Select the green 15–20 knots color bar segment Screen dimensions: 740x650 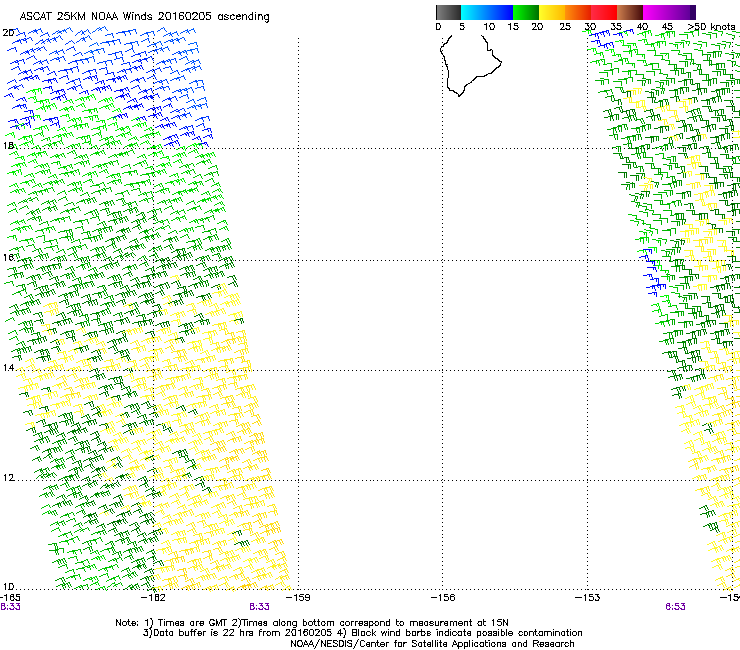[526, 12]
